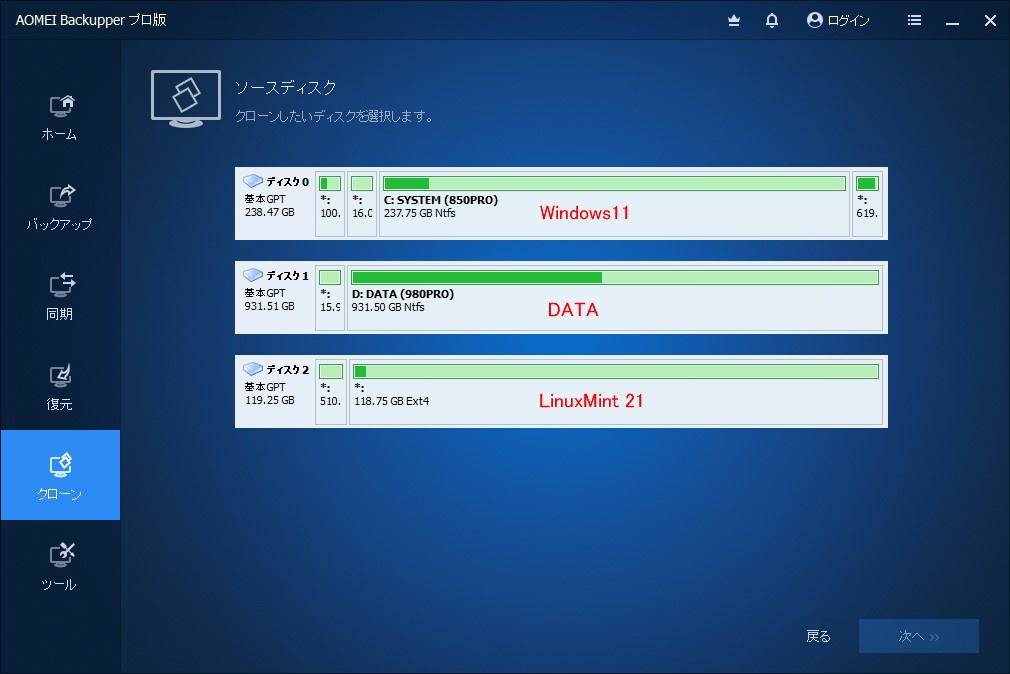The width and height of the screenshot is (1010, 674).
Task: Click the source disk monitor icon
Action: click(186, 99)
